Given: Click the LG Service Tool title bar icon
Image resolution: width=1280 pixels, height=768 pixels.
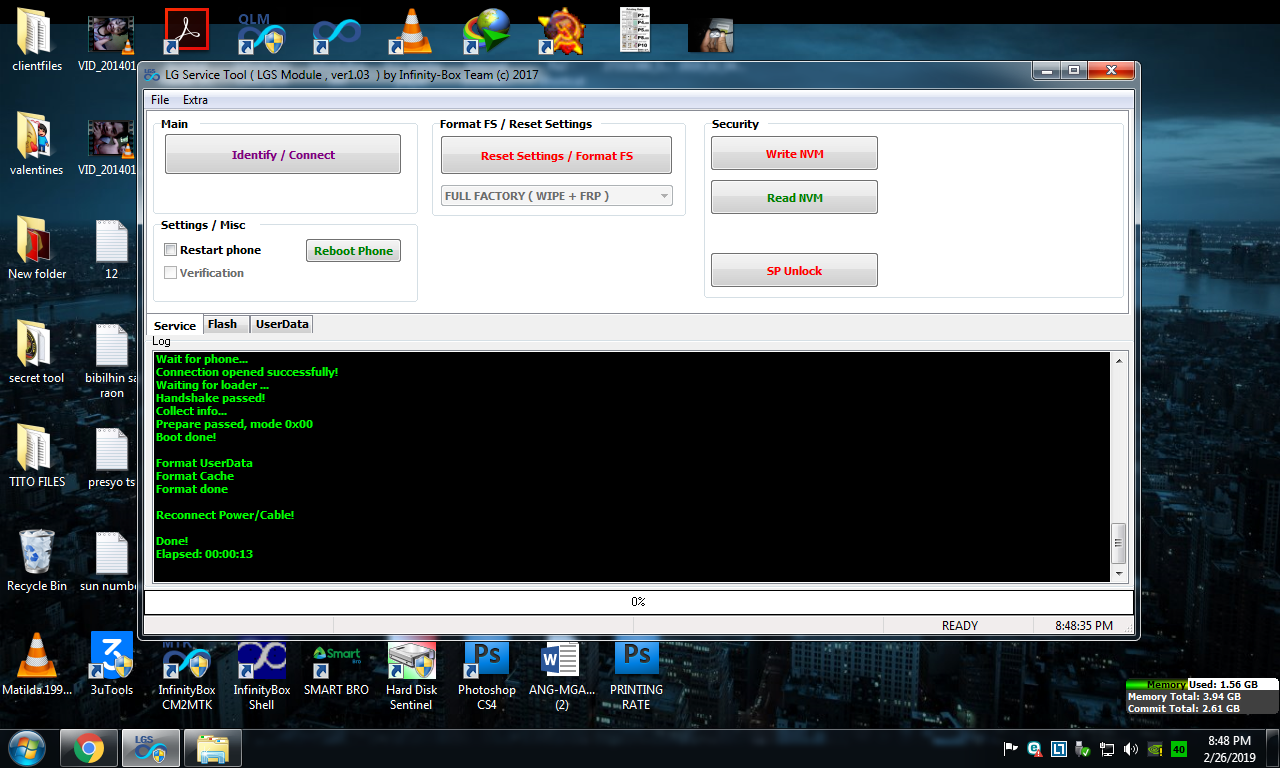Looking at the screenshot, I should click(x=152, y=75).
